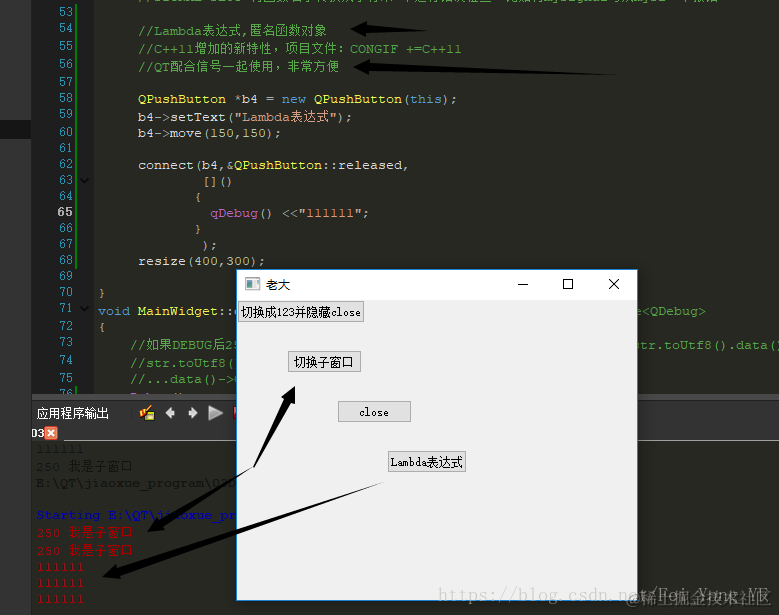
Task: Click line number 70 in the gutter
Action: [66, 292]
